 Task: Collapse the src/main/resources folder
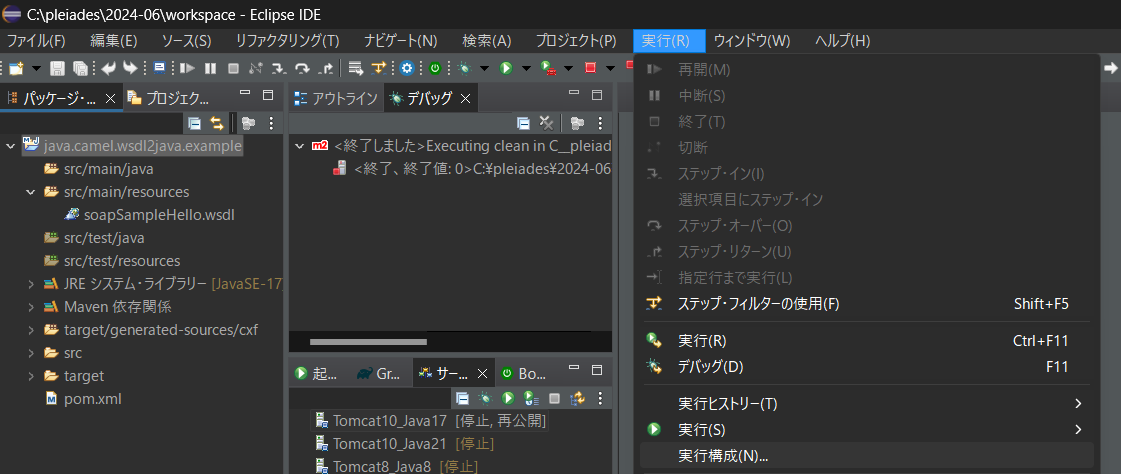[x=31, y=192]
